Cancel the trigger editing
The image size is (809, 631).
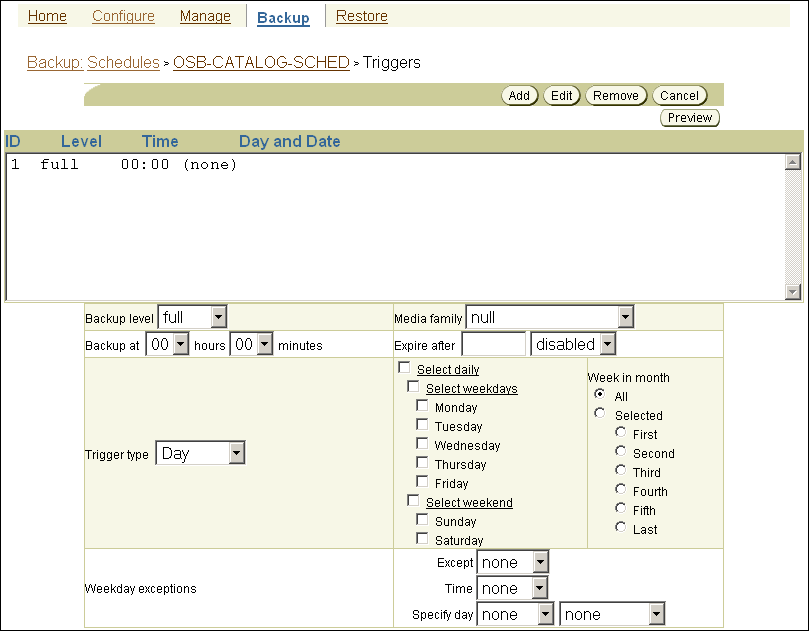point(679,95)
